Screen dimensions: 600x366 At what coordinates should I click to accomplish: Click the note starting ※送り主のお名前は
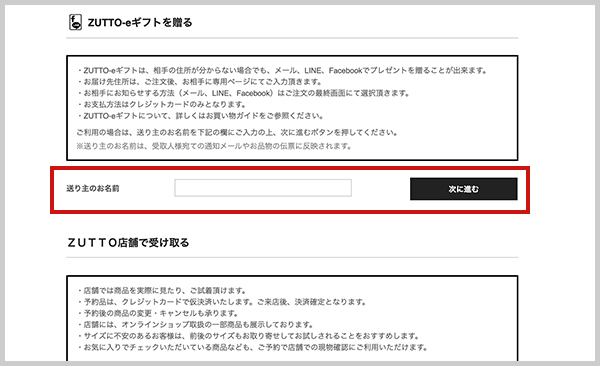214,146
